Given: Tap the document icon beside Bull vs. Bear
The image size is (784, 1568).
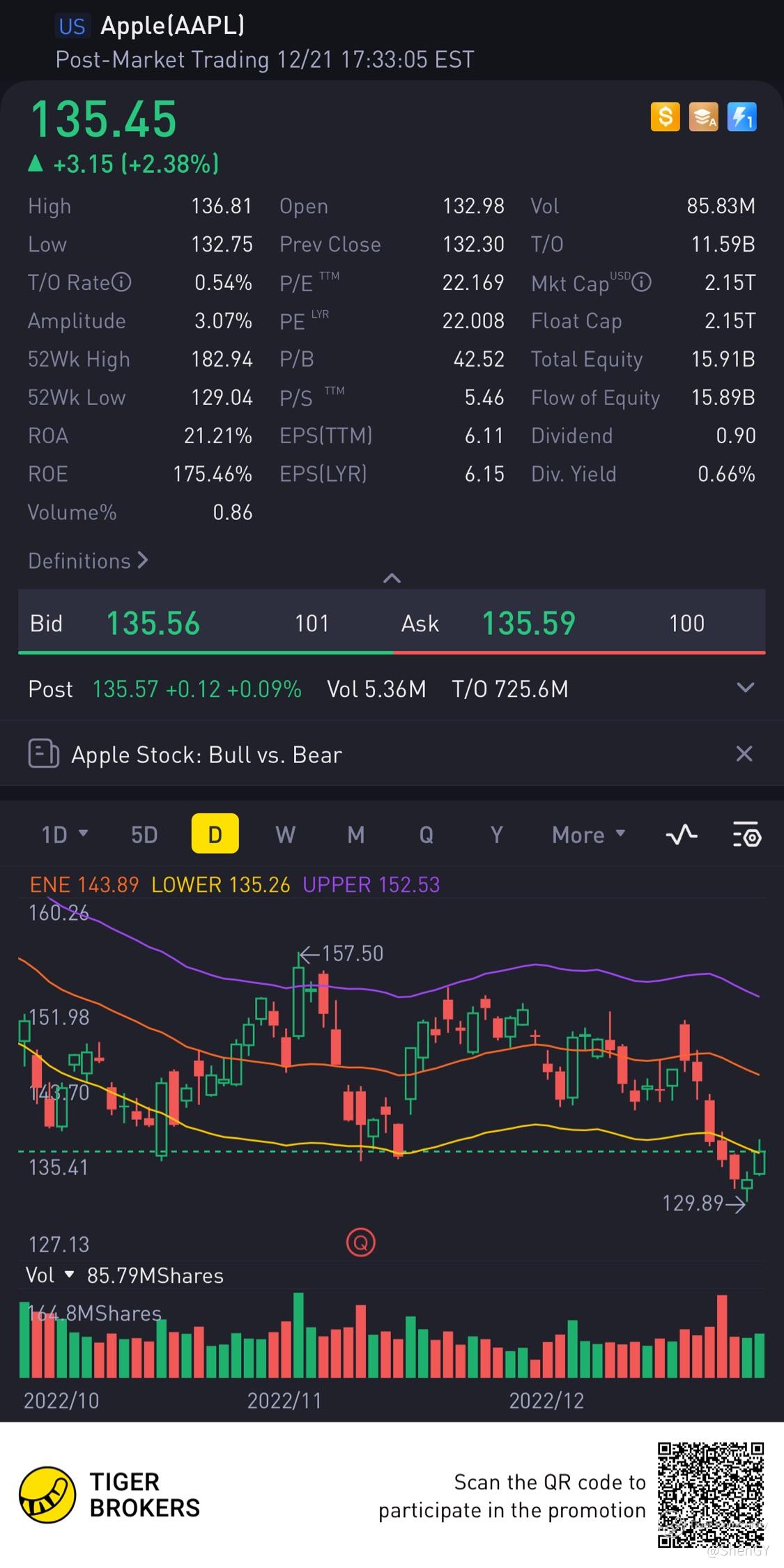Looking at the screenshot, I should tap(43, 753).
